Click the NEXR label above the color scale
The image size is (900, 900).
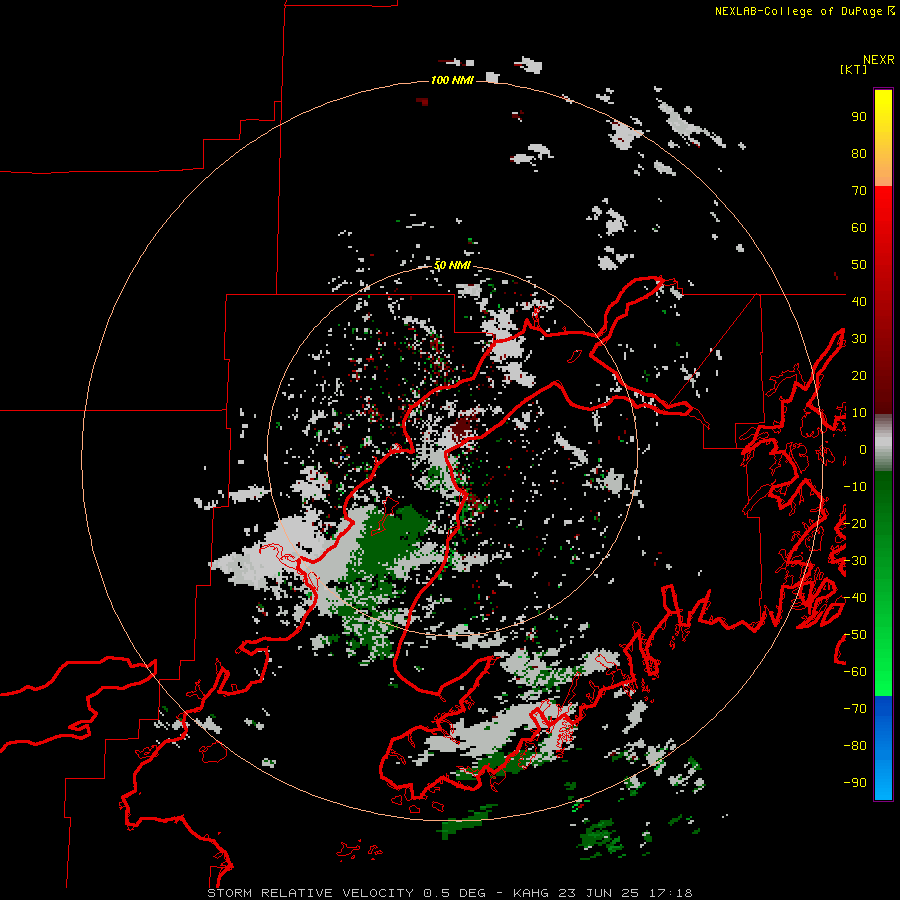(879, 60)
